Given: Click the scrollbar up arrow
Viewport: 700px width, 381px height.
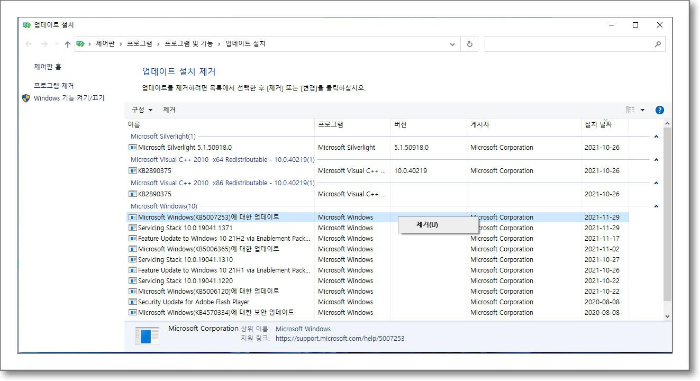Looking at the screenshot, I should pyautogui.click(x=667, y=124).
